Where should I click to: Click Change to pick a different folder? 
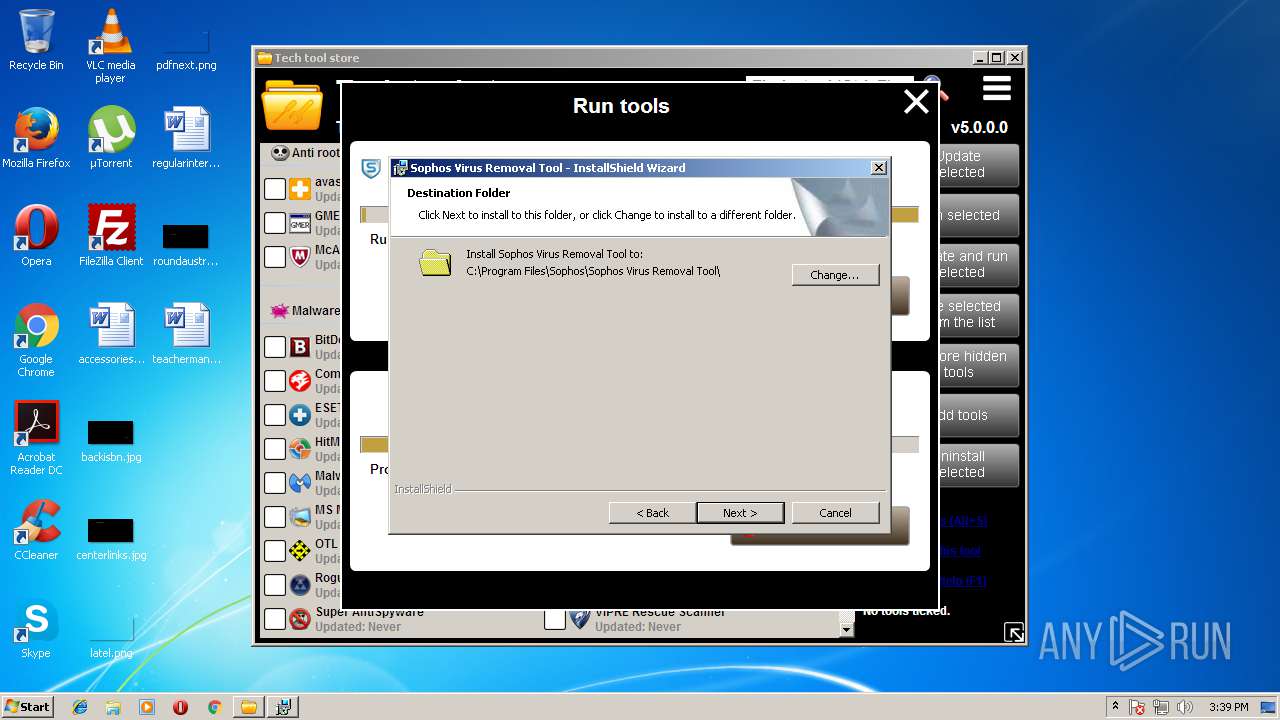(835, 275)
